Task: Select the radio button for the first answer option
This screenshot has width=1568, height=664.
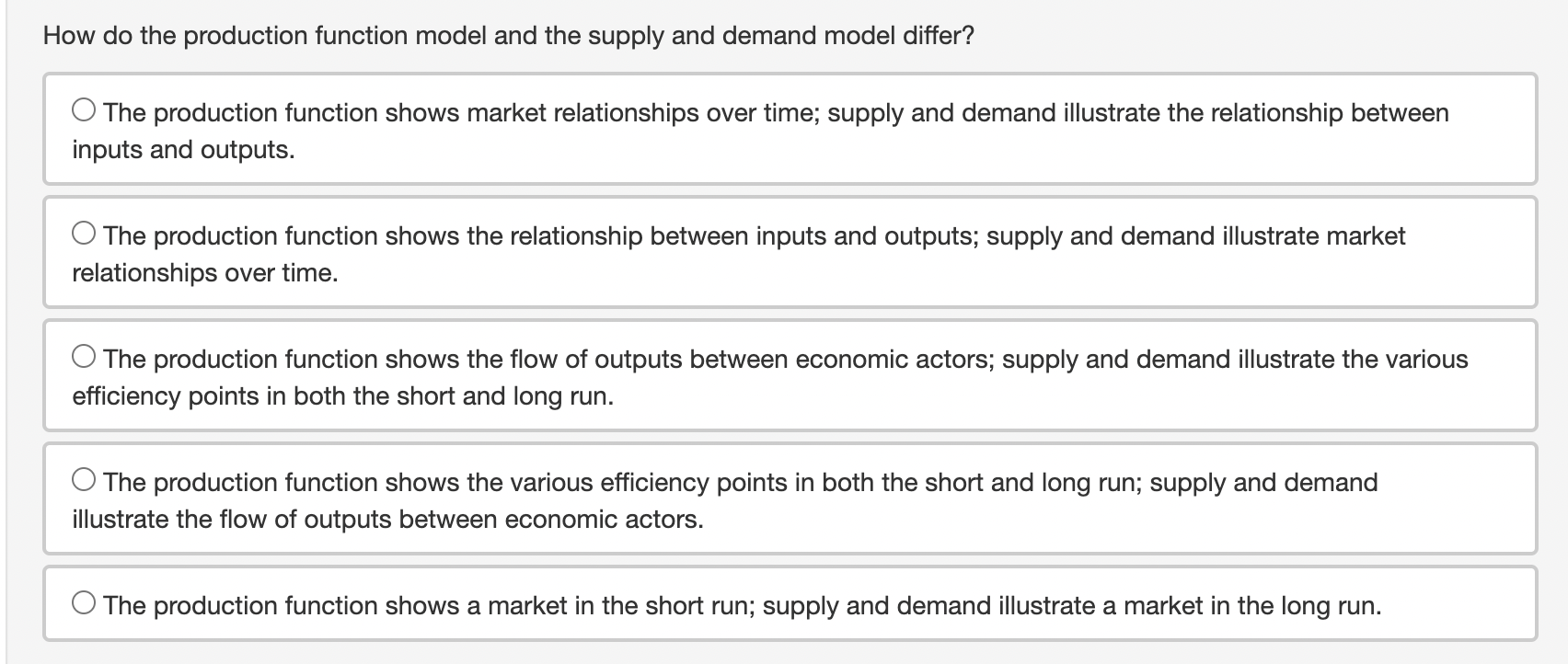Action: pos(84,108)
